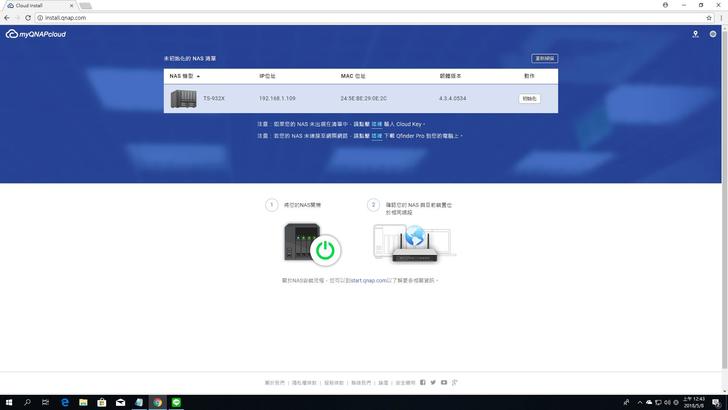Click the IP address column header
Screen dimensions: 728x410
(267, 76)
